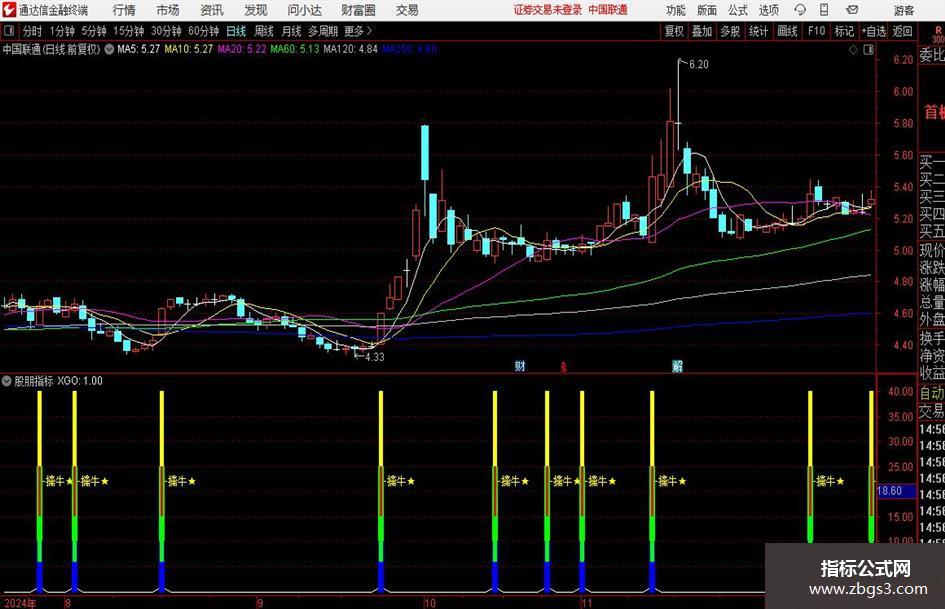Open the mobile phone icon in title bar

(x=824, y=10)
